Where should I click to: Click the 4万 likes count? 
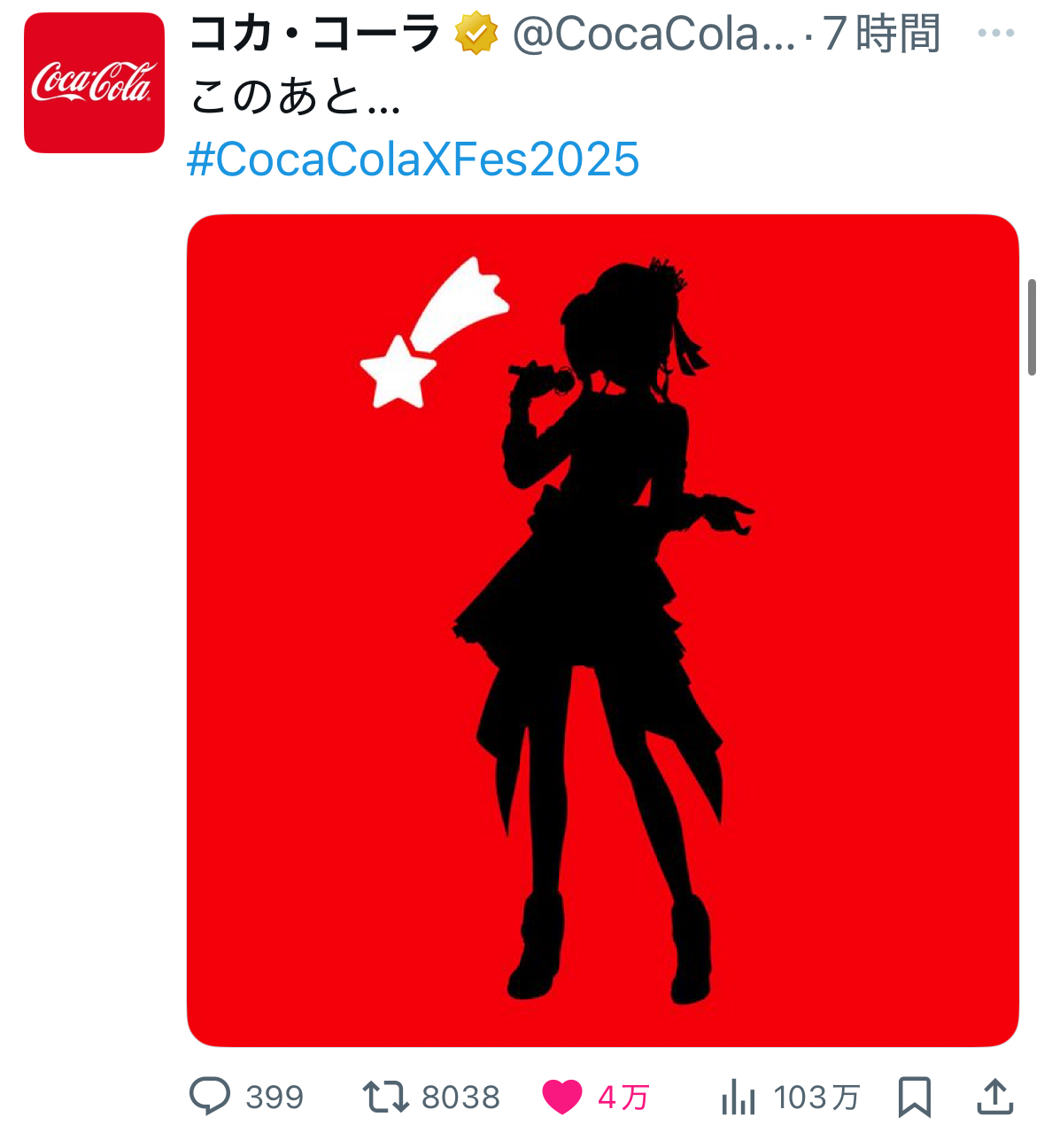(623, 1098)
